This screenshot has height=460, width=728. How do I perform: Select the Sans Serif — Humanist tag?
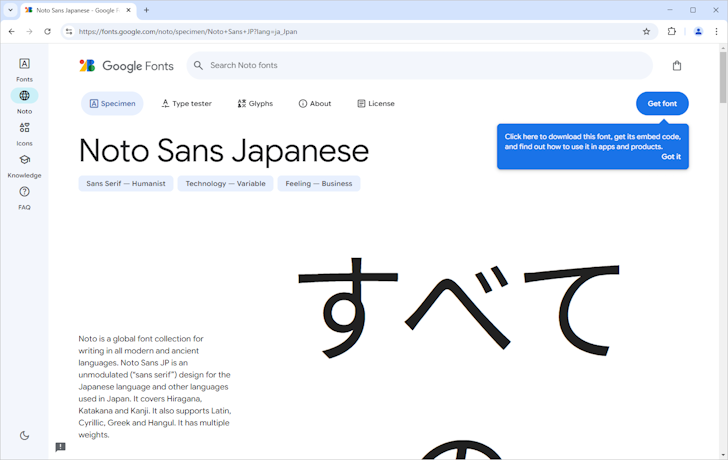click(x=126, y=184)
